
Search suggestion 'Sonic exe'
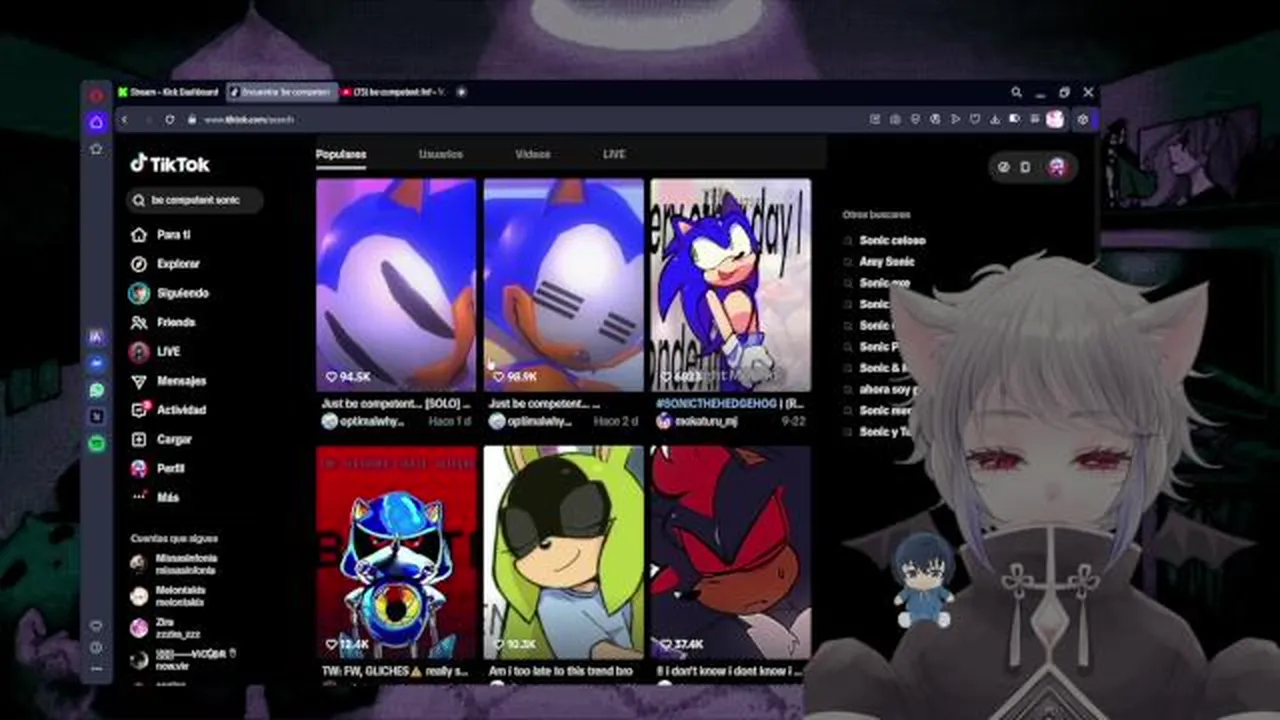click(885, 283)
